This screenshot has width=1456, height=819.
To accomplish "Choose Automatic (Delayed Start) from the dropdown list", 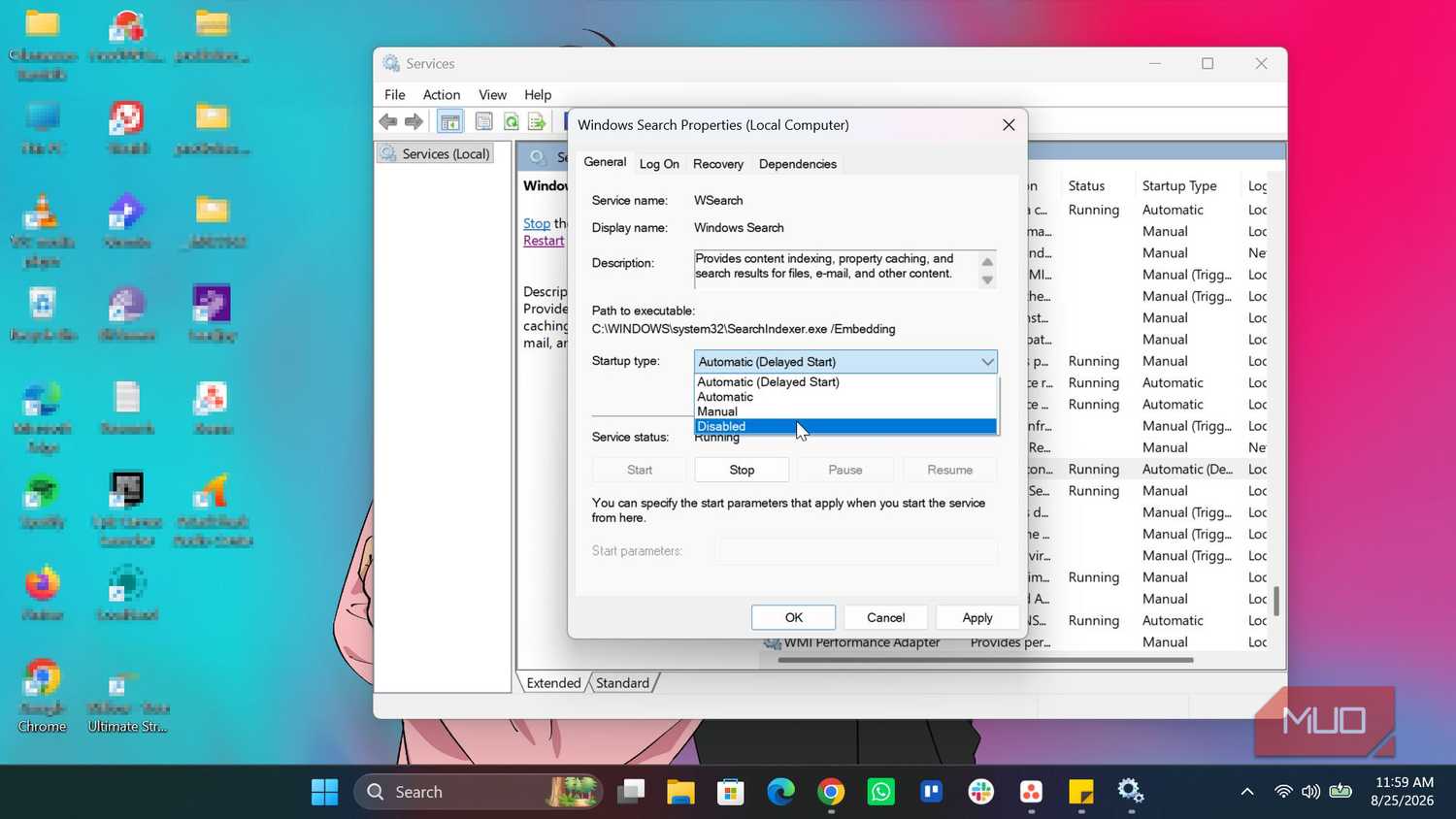I will (x=845, y=382).
